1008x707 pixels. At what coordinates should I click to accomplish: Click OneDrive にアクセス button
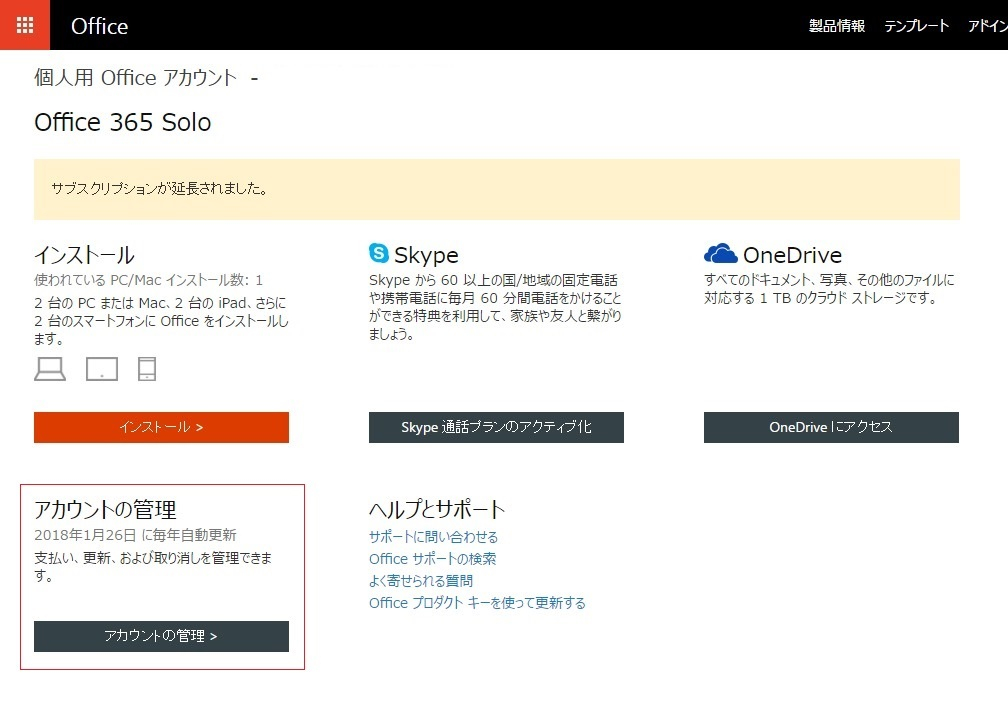831,427
